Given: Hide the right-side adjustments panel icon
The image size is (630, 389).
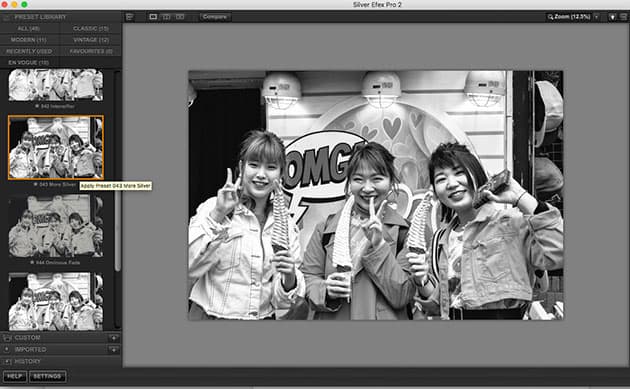Looking at the screenshot, I should pyautogui.click(x=624, y=17).
